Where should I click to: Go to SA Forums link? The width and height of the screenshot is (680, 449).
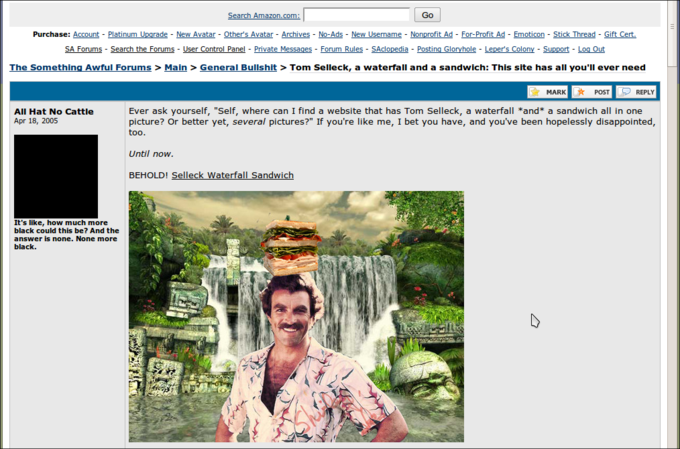83,49
